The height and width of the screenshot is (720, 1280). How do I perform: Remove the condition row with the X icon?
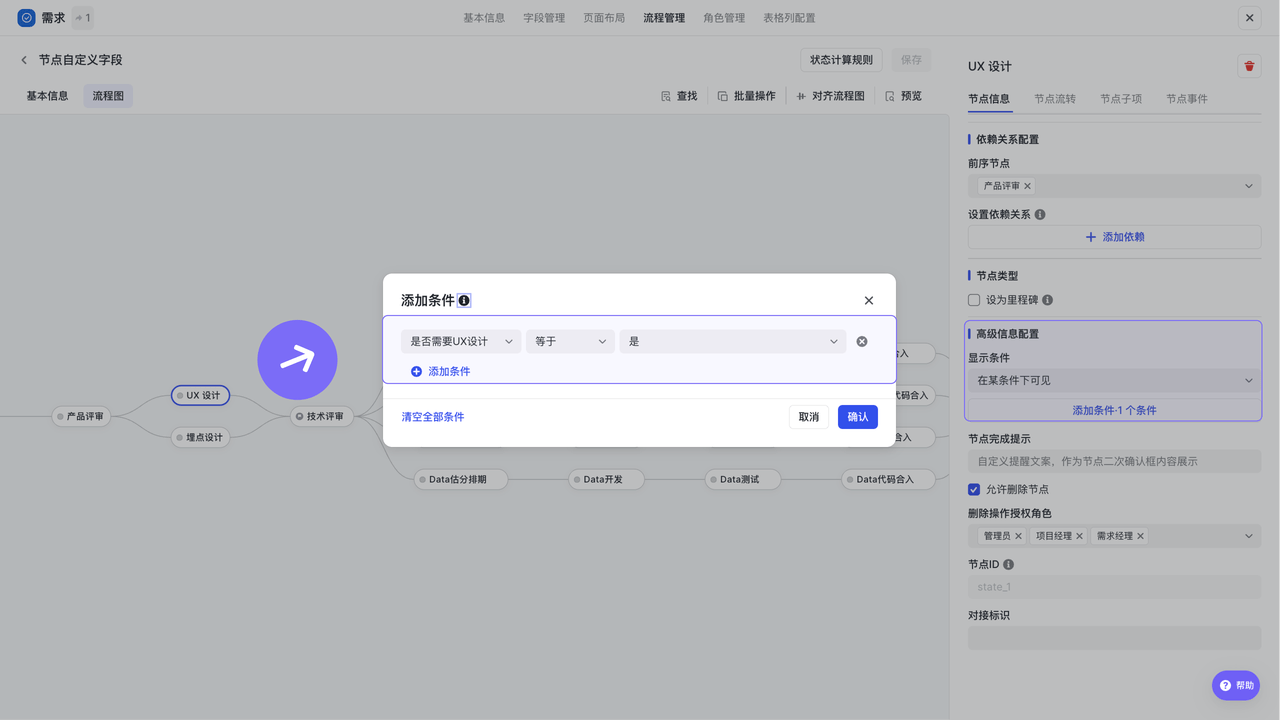(862, 341)
